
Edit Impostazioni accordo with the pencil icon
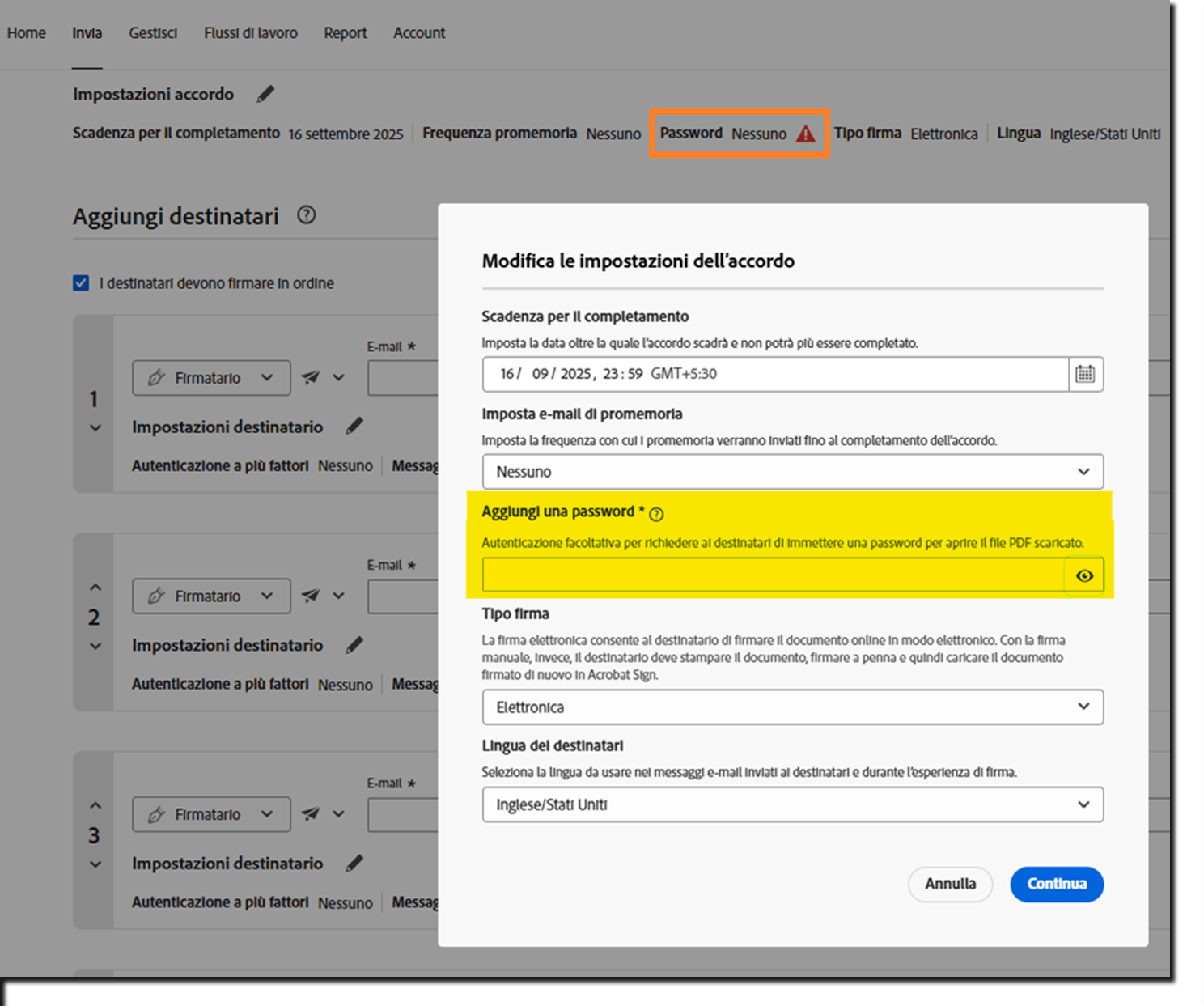point(265,94)
